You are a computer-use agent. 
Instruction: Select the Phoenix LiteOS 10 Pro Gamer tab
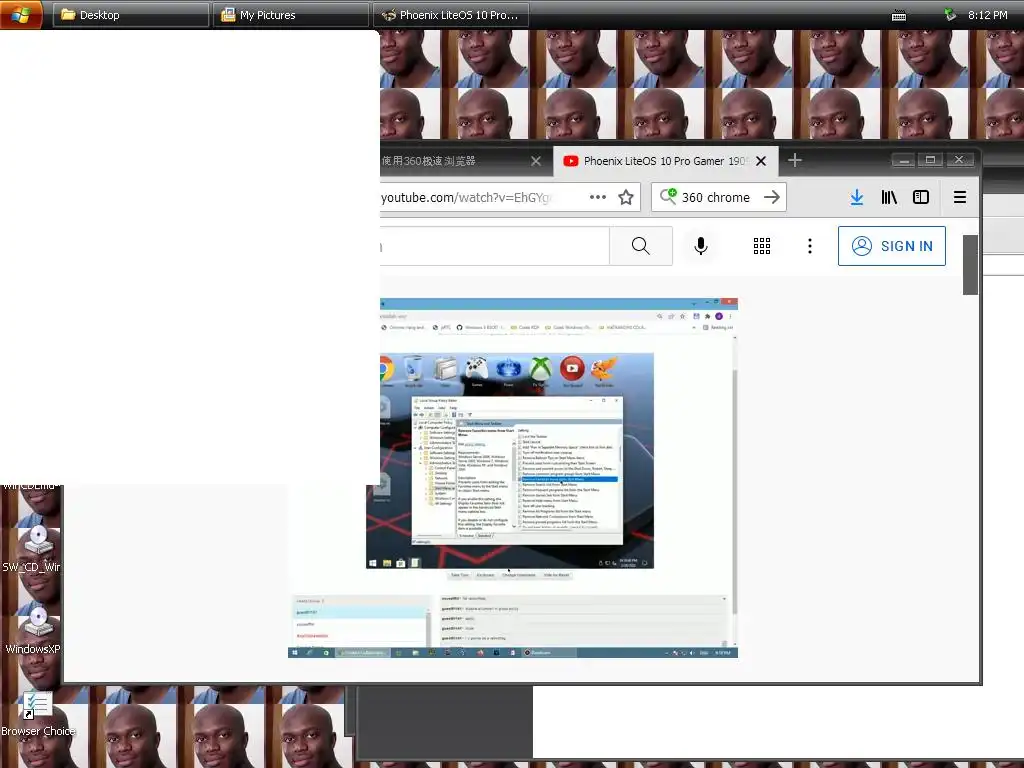[x=655, y=161]
